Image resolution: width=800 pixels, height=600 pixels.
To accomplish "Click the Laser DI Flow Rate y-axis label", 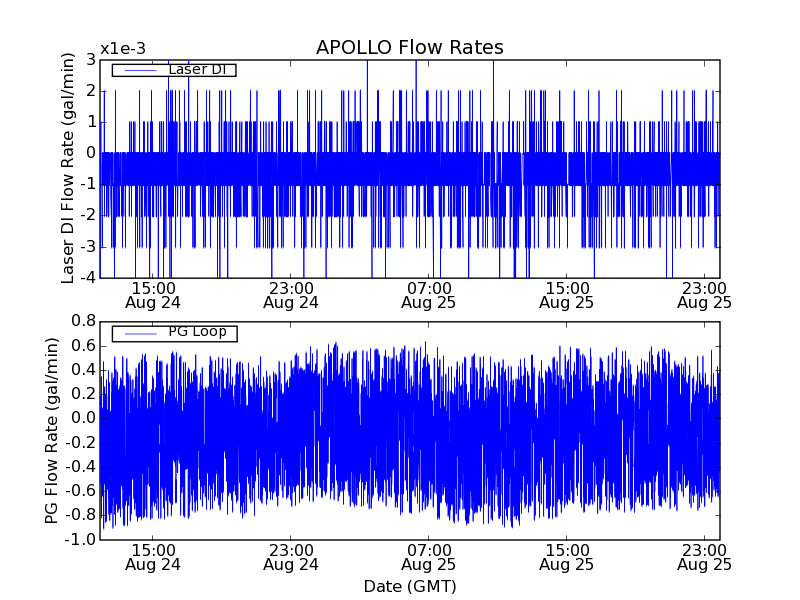I will click(69, 169).
